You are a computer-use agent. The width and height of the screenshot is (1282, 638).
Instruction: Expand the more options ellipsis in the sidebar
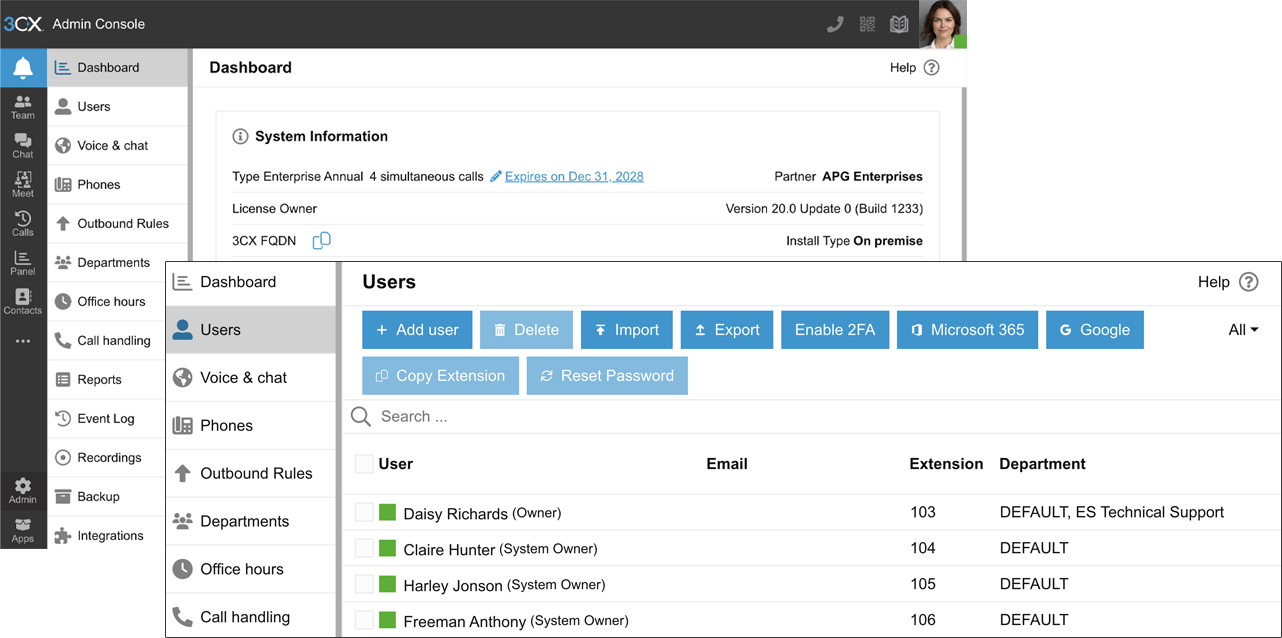[x=22, y=340]
